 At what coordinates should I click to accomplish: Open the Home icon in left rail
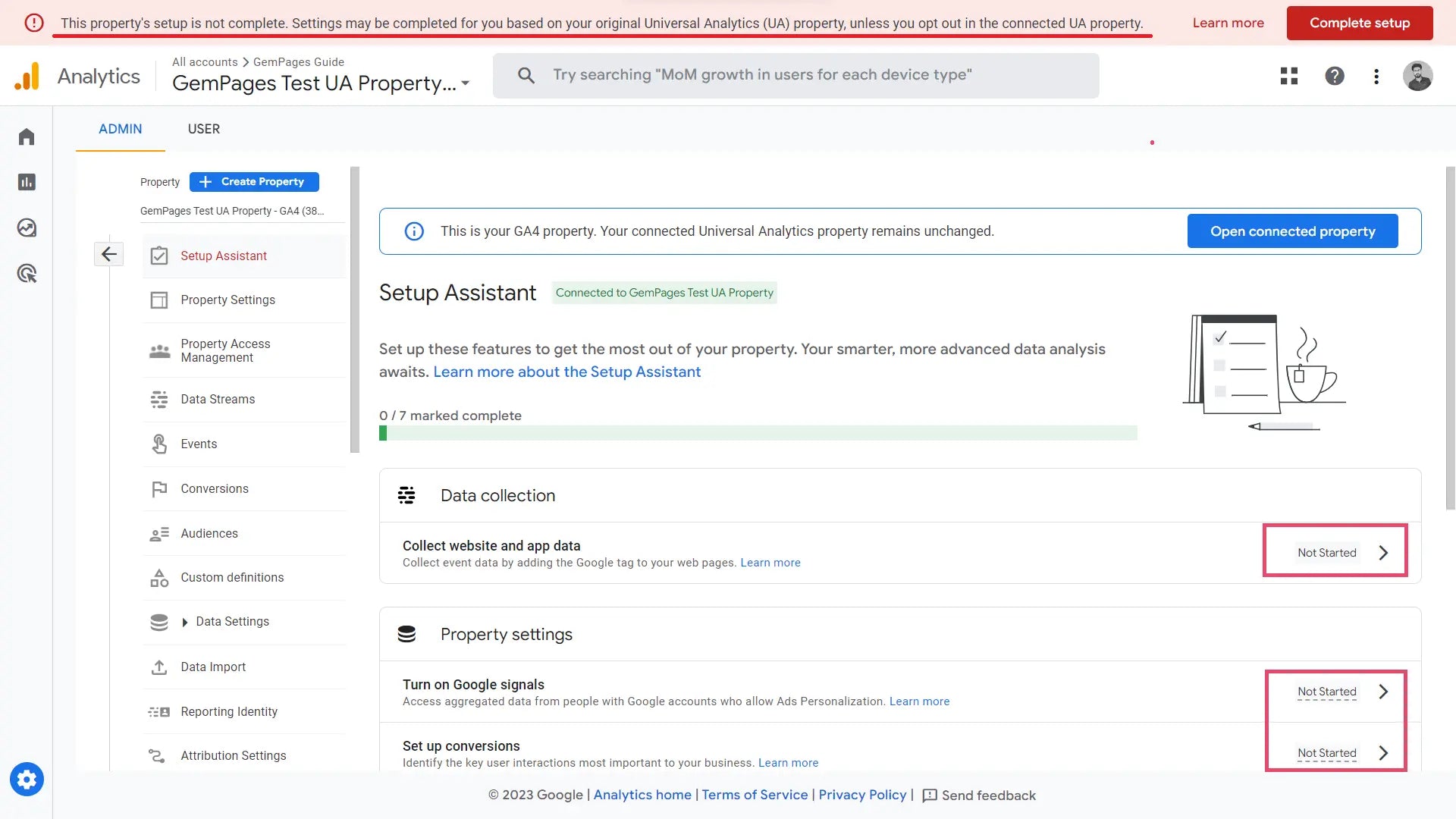tap(27, 136)
